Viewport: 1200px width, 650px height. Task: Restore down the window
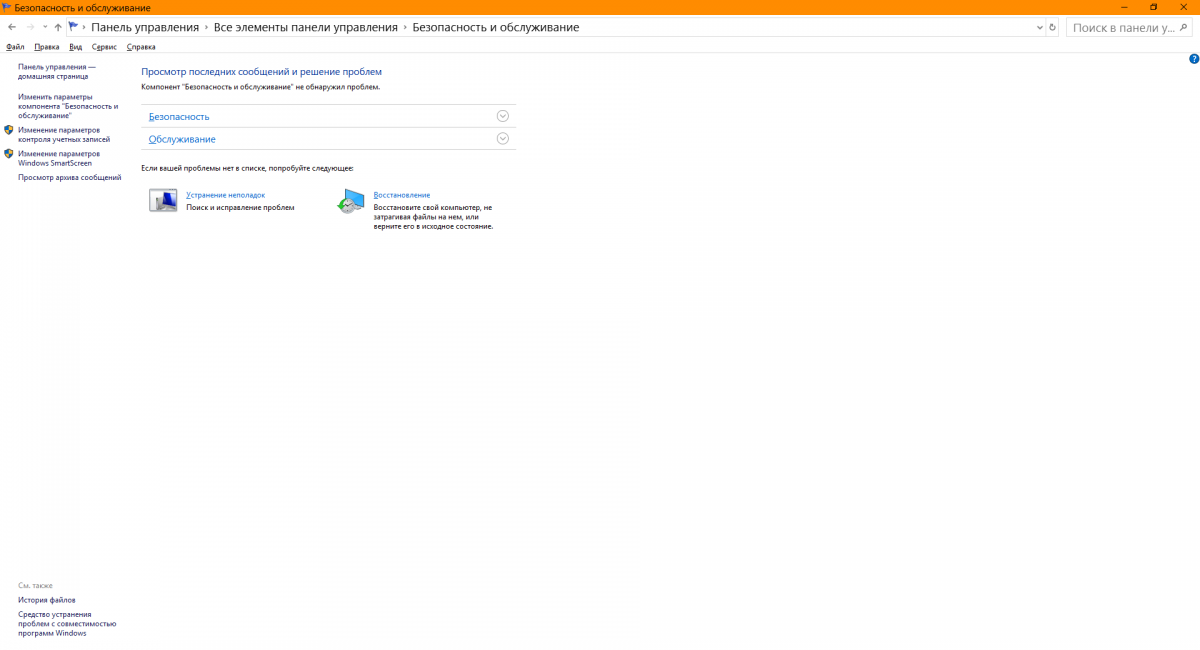pyautogui.click(x=1153, y=7)
